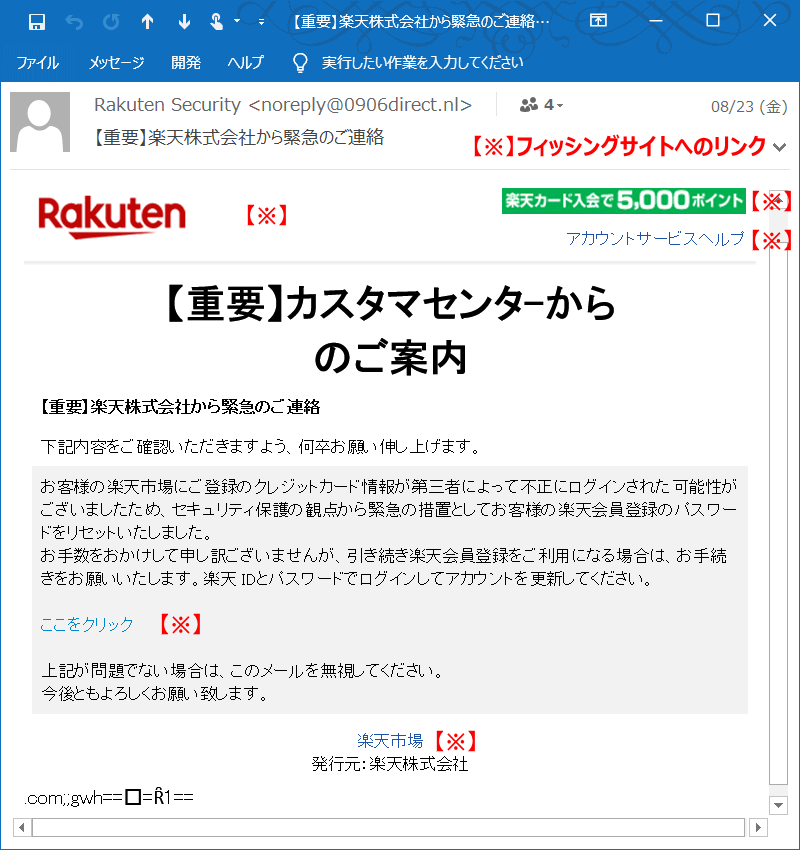This screenshot has width=800, height=850.
Task: Switch to the 開発 tab
Action: click(185, 62)
